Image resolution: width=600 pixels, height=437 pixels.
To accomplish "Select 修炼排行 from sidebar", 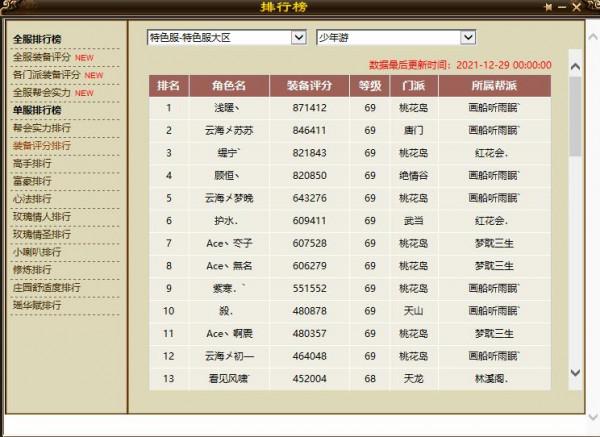I will pyautogui.click(x=31, y=270).
